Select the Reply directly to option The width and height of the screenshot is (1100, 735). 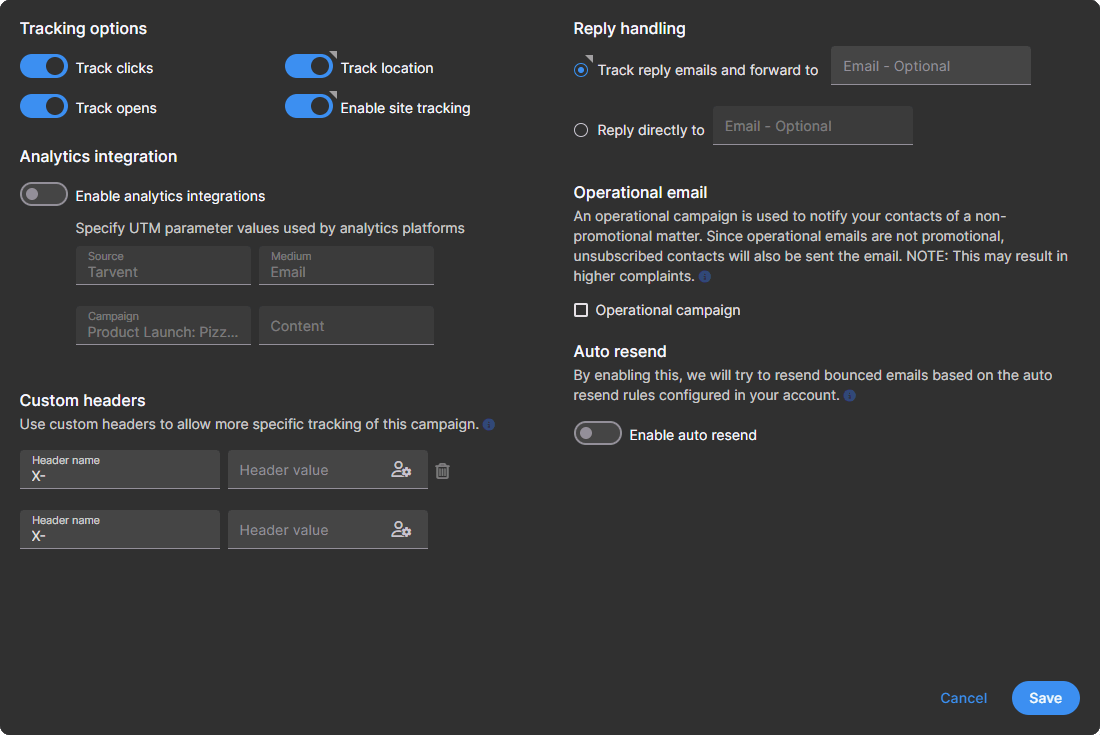pyautogui.click(x=581, y=130)
